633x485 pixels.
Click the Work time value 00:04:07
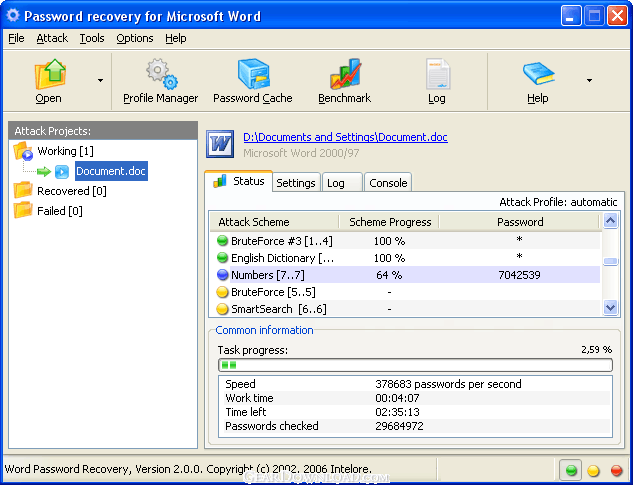[x=397, y=398]
